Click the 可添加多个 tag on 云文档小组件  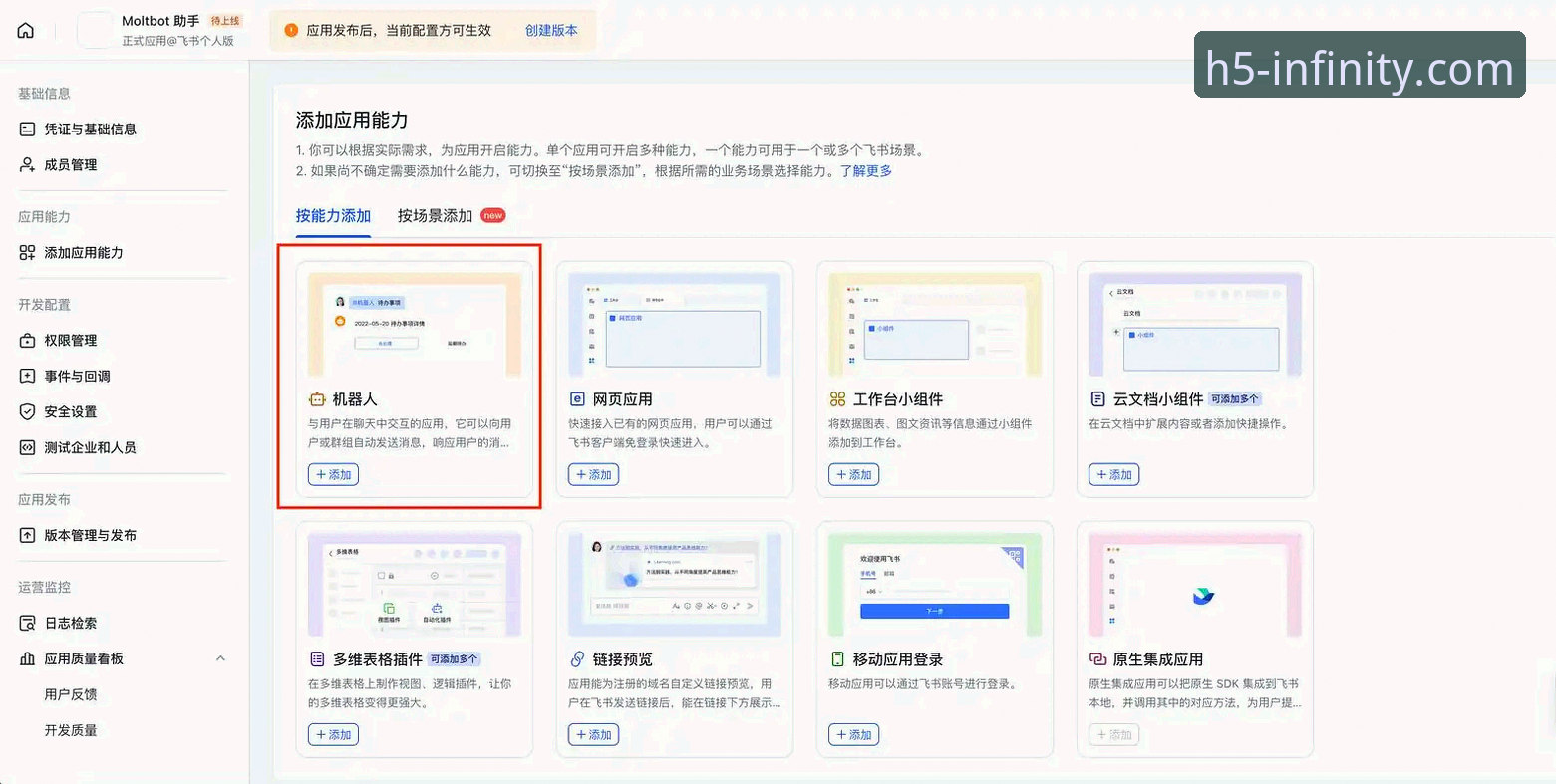1235,399
